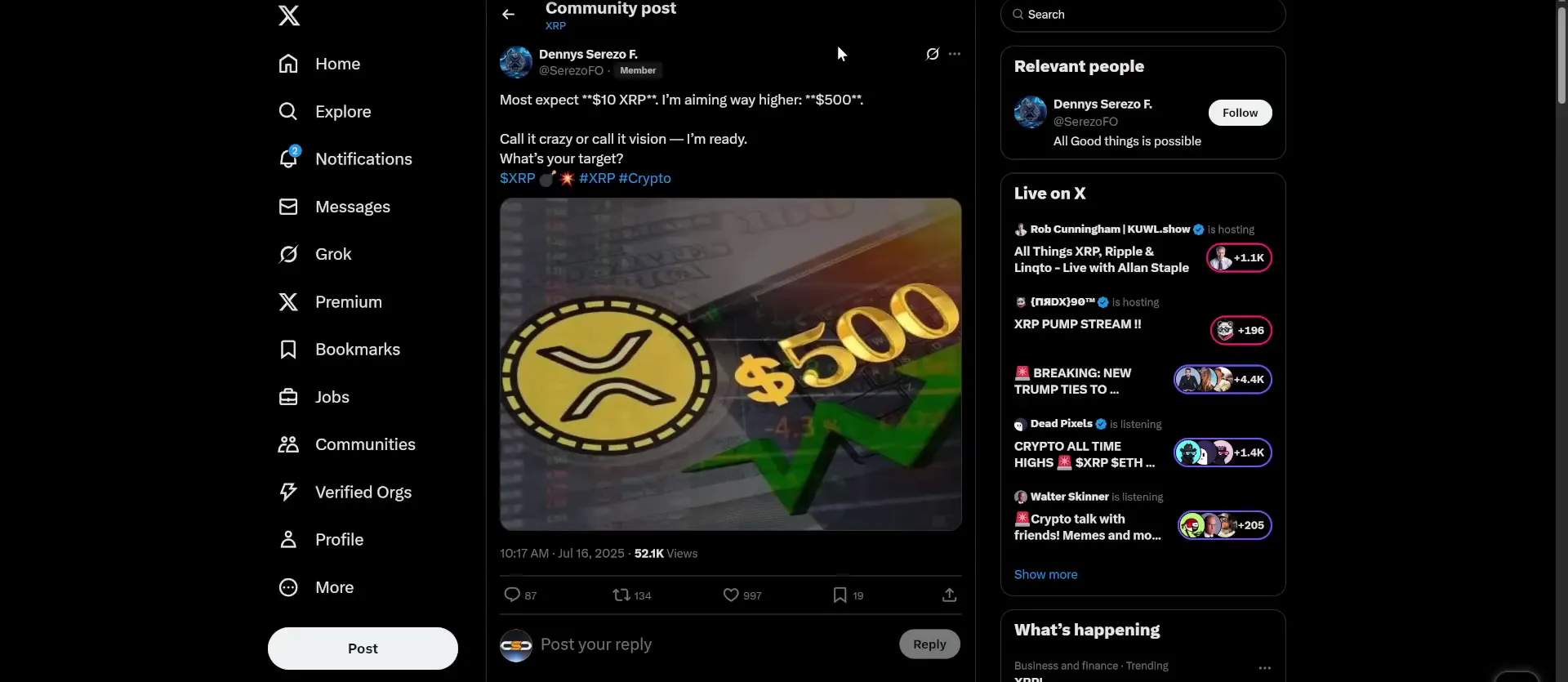Follow Dennys Serezo F.
Image resolution: width=1568 pixels, height=682 pixels.
tap(1240, 113)
